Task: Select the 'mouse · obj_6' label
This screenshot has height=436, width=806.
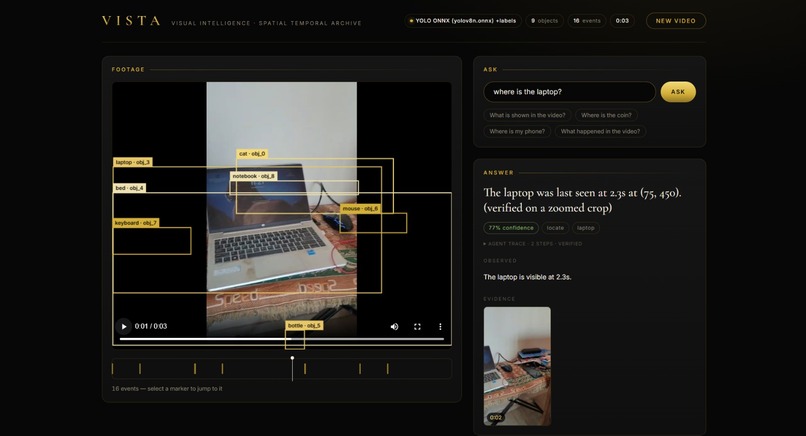Action: tap(360, 208)
